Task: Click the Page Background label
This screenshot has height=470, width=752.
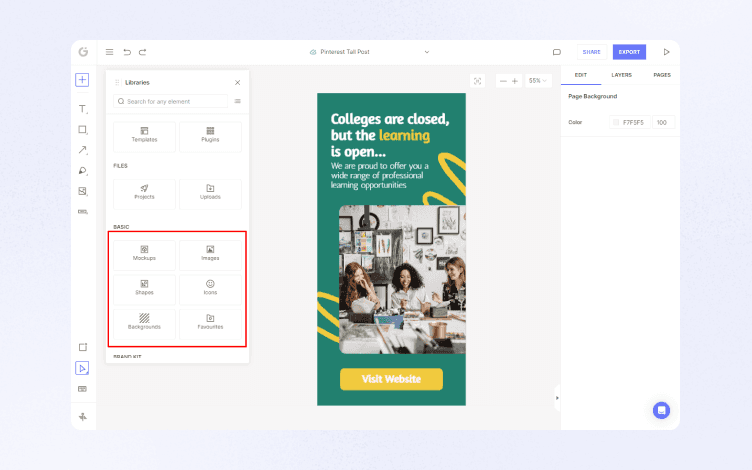Action: 592,96
